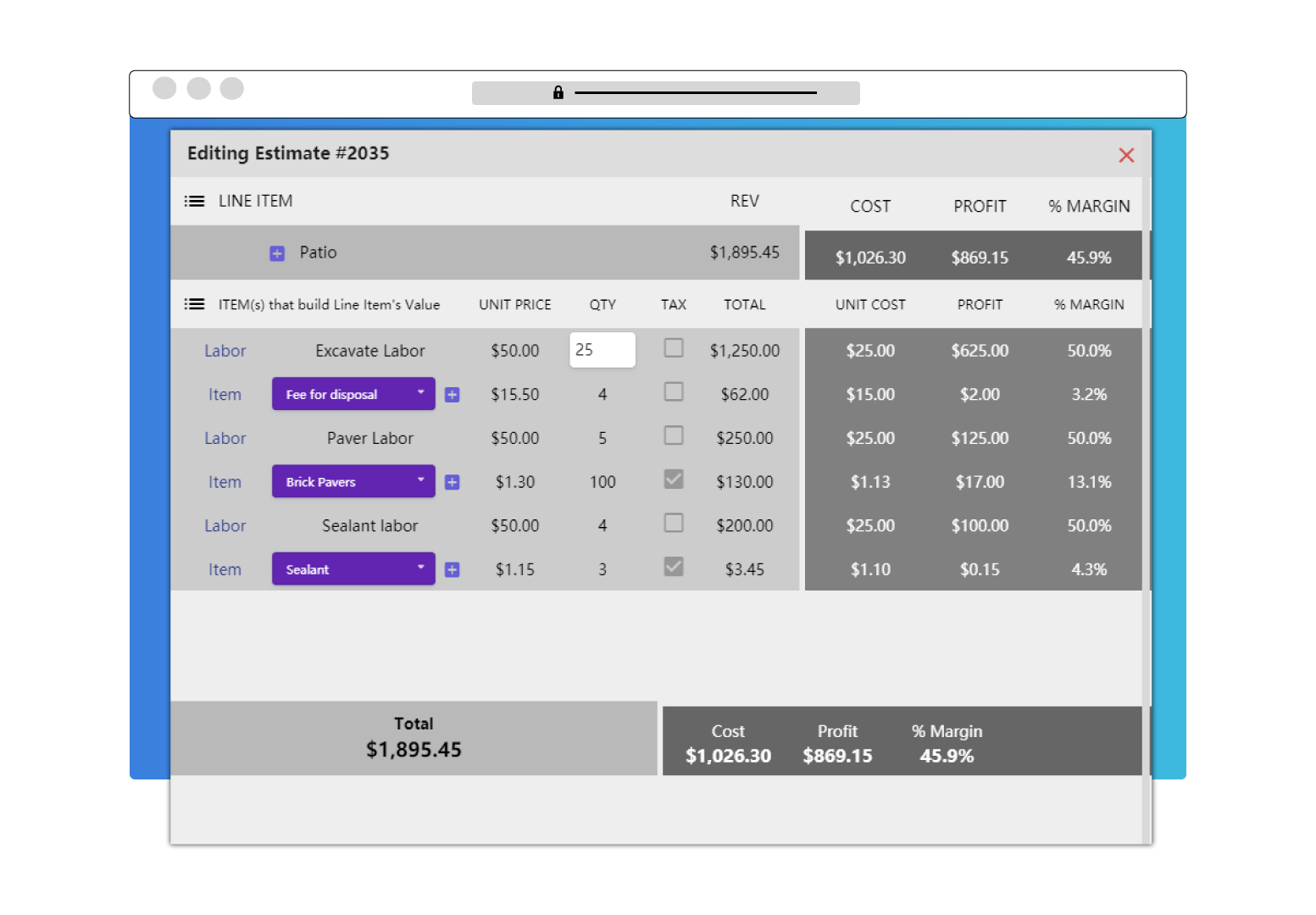Viewport: 1316px width, 915px height.
Task: Click the plus icon next to Fee for disposal
Action: click(x=452, y=394)
